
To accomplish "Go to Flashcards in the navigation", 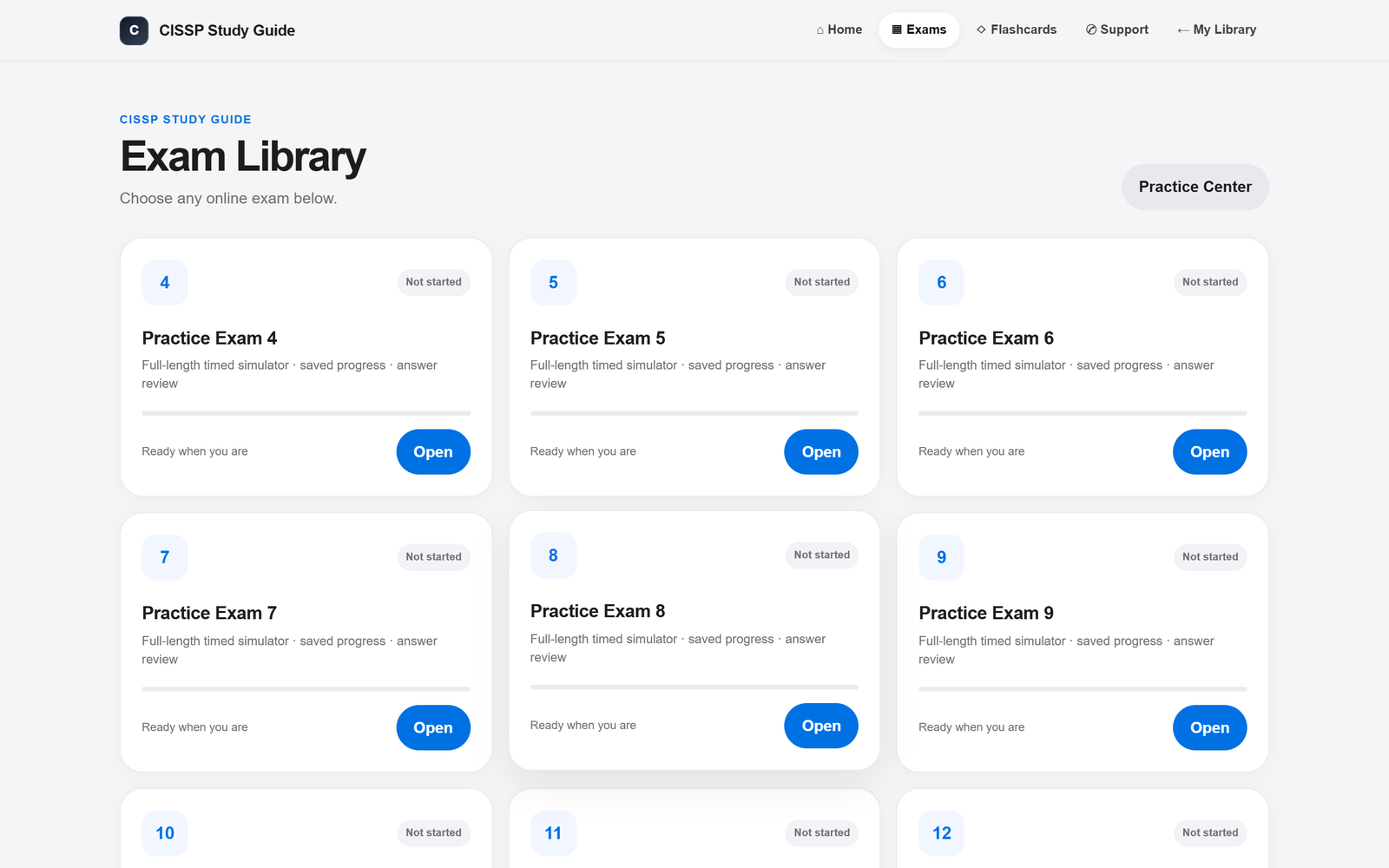I will coord(1017,30).
